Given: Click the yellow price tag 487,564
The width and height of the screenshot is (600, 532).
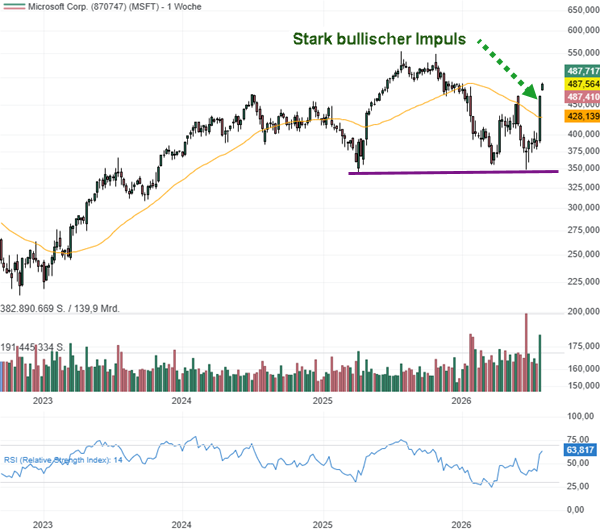Looking at the screenshot, I should [582, 84].
